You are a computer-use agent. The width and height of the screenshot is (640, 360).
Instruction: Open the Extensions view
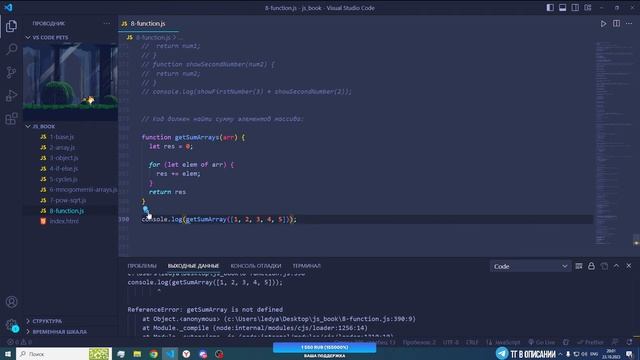pyautogui.click(x=11, y=119)
